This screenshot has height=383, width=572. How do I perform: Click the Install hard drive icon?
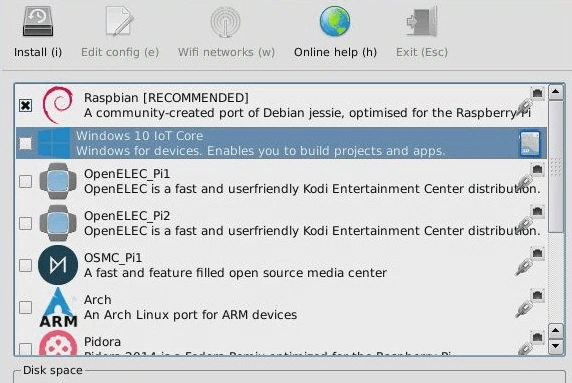[38, 22]
